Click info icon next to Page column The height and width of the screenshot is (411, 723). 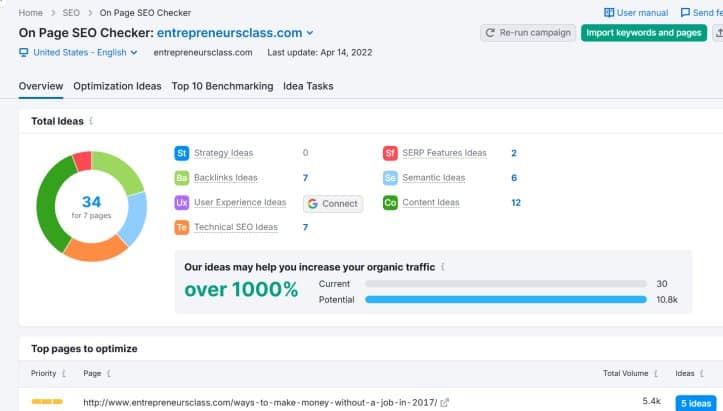[109, 374]
